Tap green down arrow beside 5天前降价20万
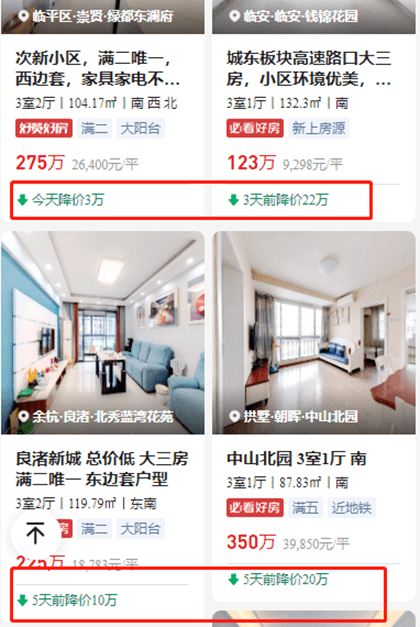This screenshot has width=420, height=627. (x=234, y=579)
